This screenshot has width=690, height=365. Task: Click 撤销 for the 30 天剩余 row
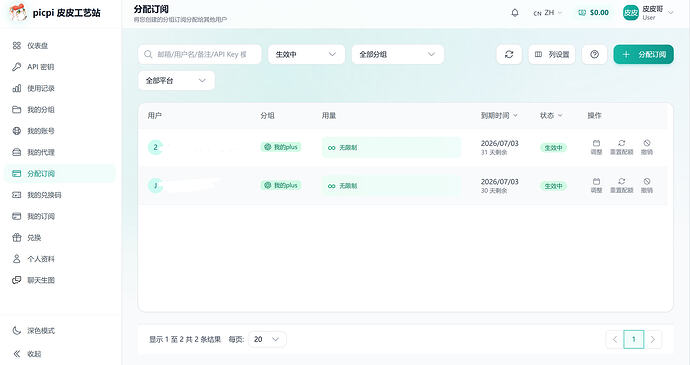[647, 186]
